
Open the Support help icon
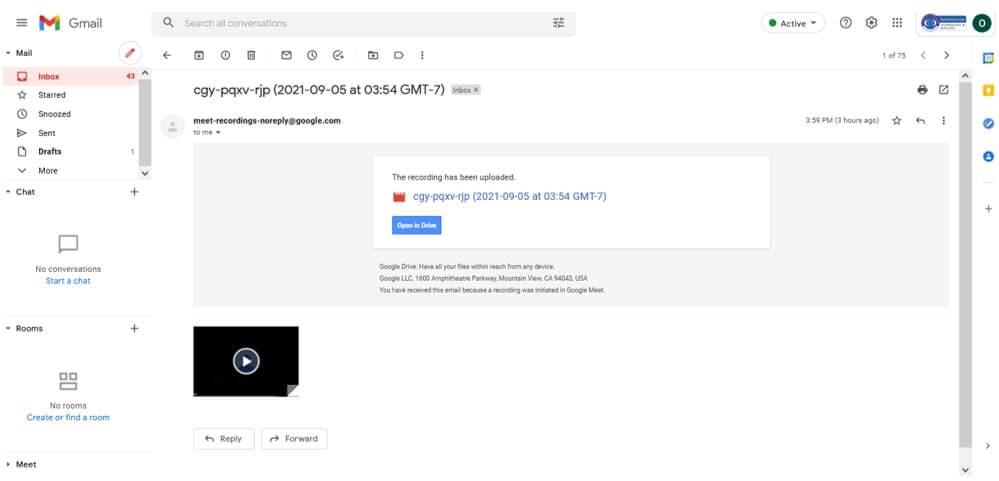(845, 23)
